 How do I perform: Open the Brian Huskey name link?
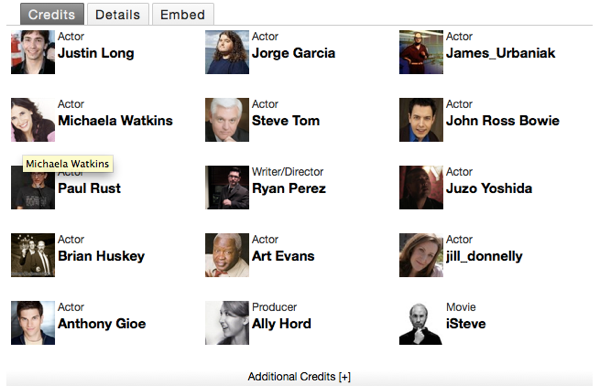click(x=101, y=256)
